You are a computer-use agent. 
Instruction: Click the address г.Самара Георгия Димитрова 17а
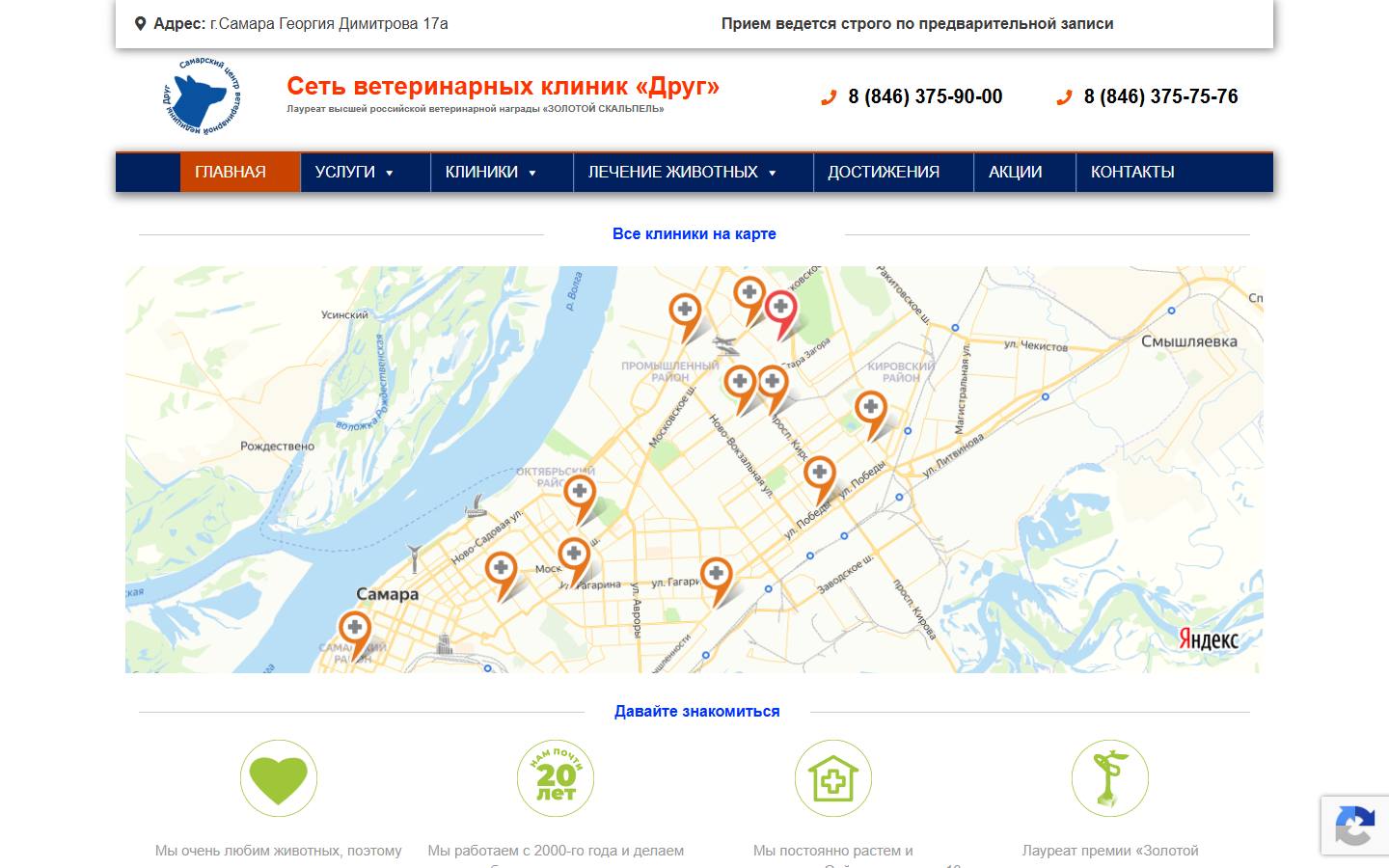329,24
